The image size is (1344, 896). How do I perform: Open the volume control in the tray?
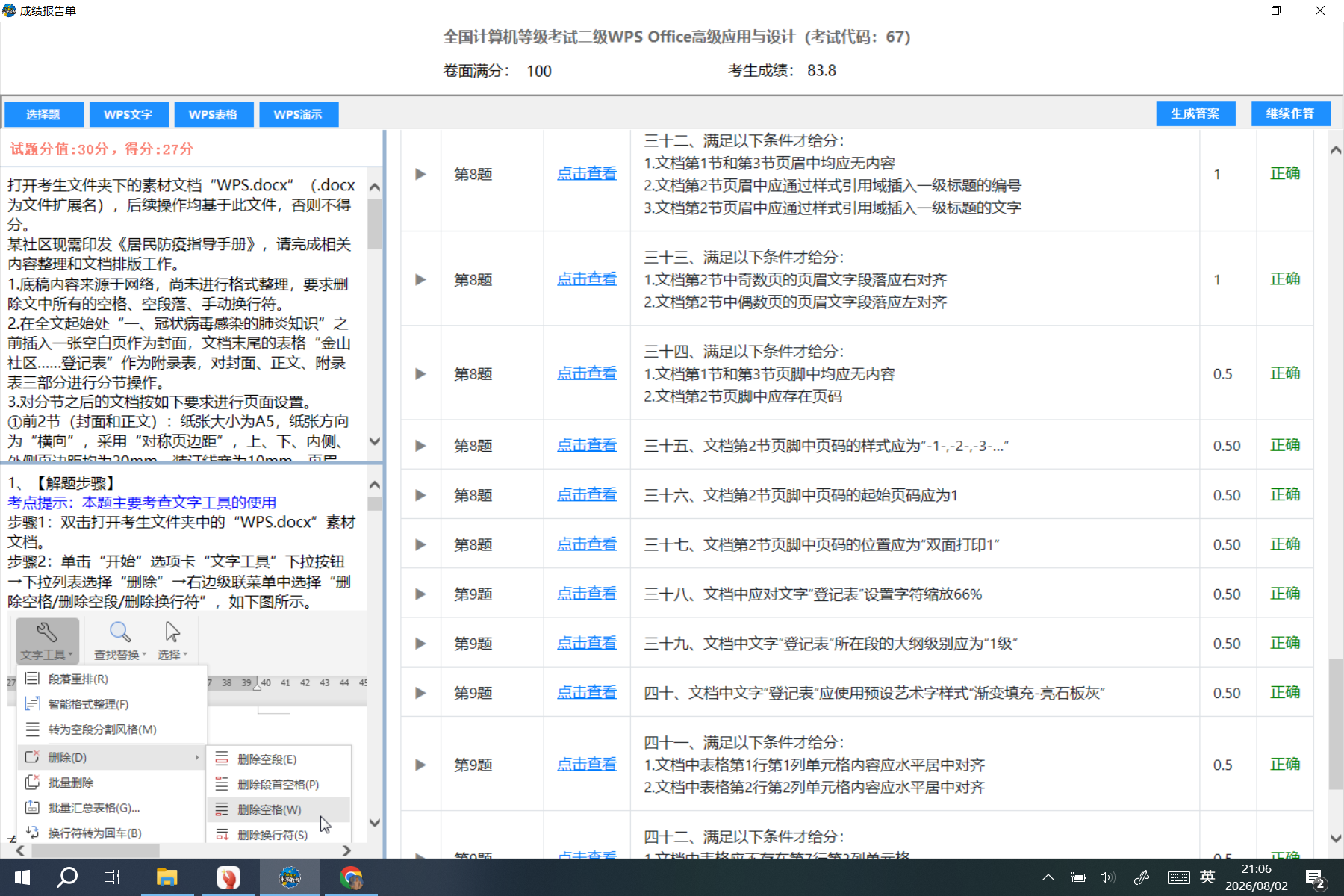click(x=1107, y=877)
